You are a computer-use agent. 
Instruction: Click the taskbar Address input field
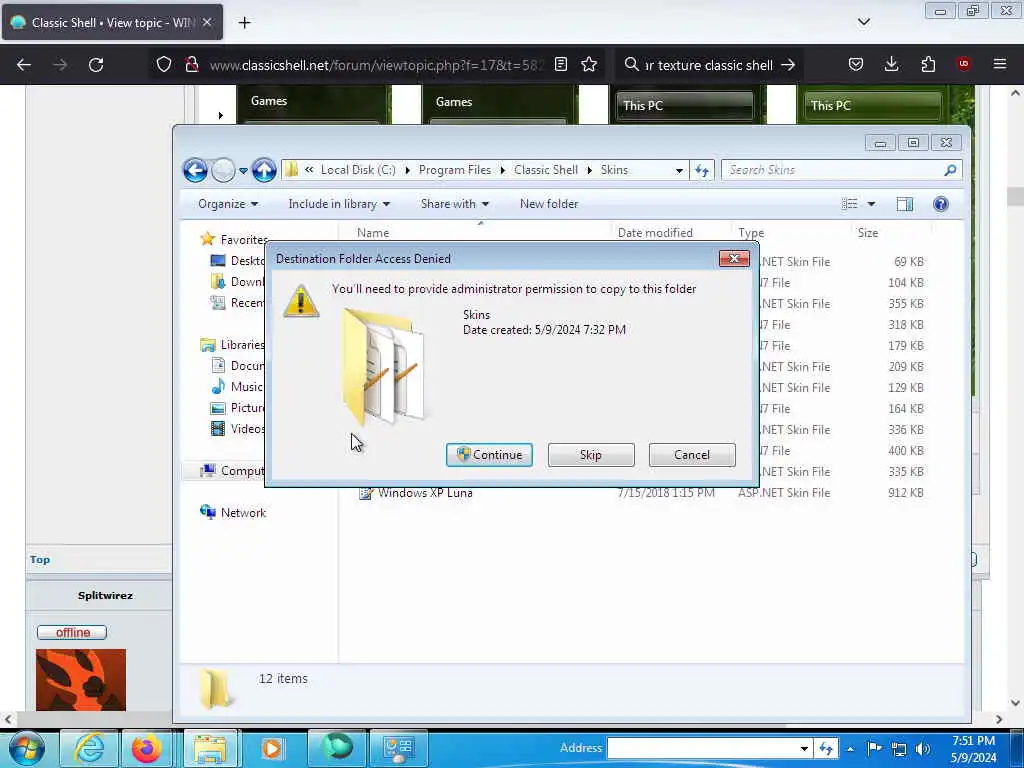[x=703, y=748]
